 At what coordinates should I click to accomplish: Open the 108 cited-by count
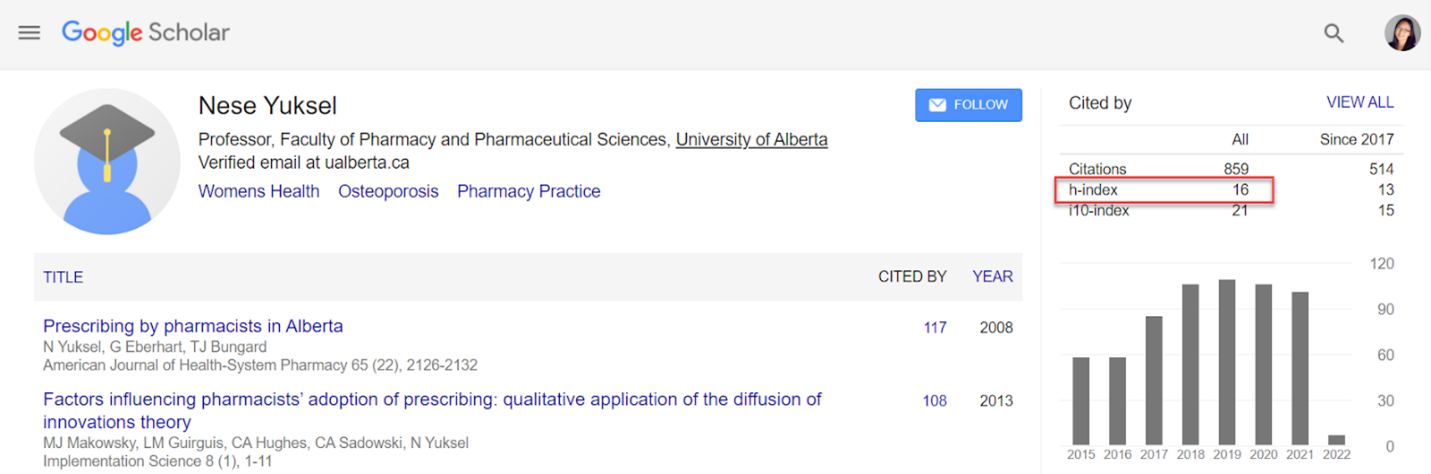935,401
